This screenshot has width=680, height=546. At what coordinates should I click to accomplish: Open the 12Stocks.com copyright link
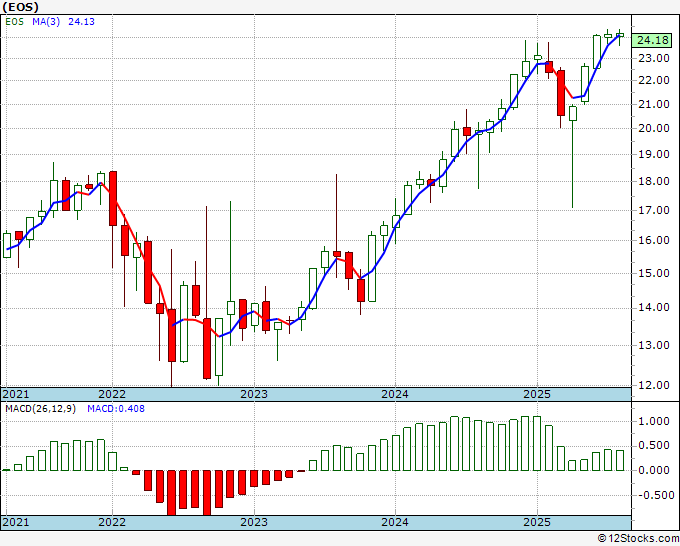638,539
